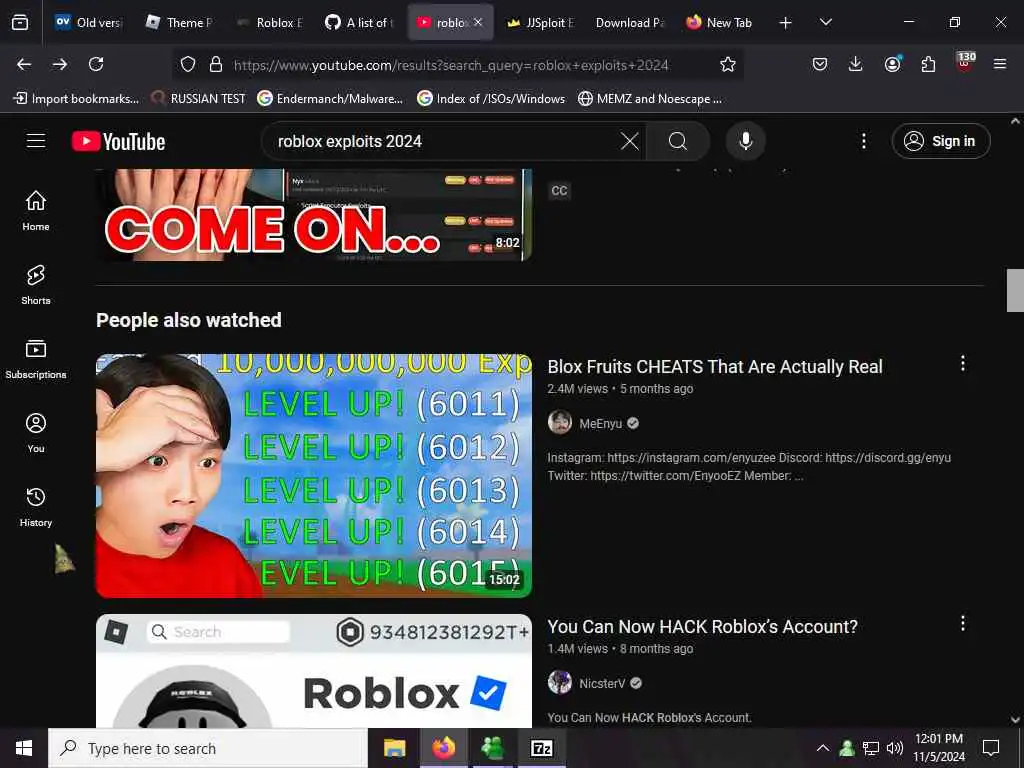
Task: Open a new browser tab with plus
Action: pos(786,23)
